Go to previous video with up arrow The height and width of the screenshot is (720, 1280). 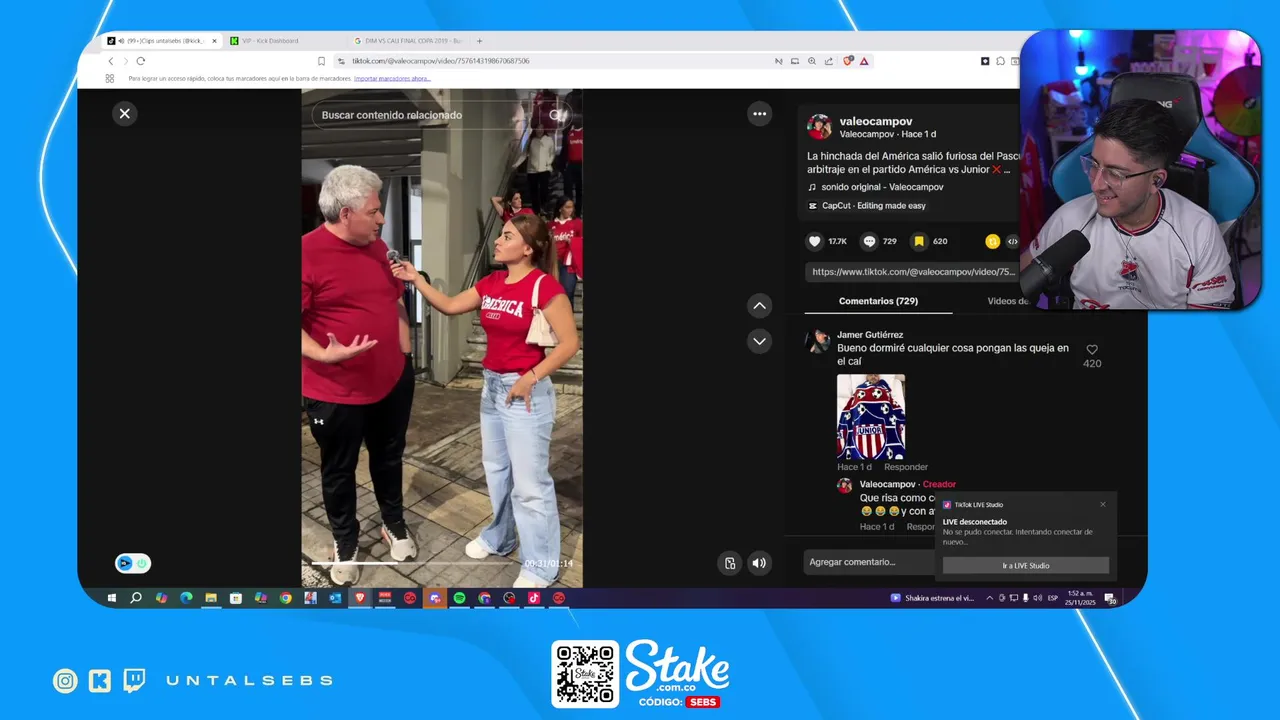point(760,306)
